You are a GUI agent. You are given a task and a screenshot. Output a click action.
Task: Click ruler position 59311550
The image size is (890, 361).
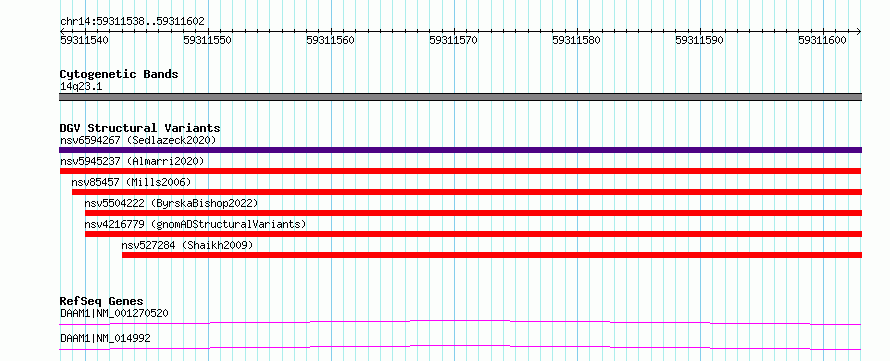tap(207, 40)
